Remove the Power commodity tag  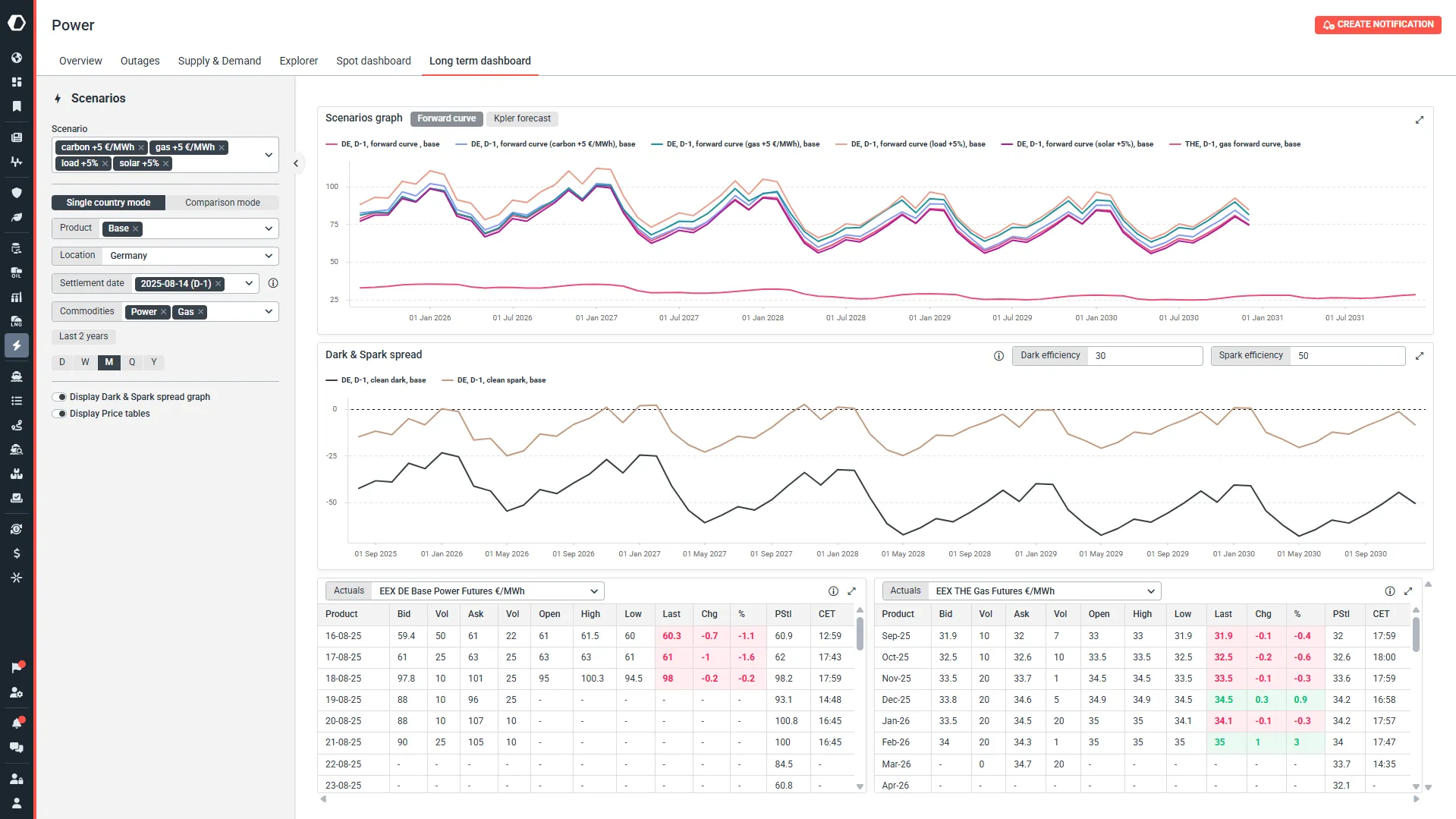click(x=163, y=312)
